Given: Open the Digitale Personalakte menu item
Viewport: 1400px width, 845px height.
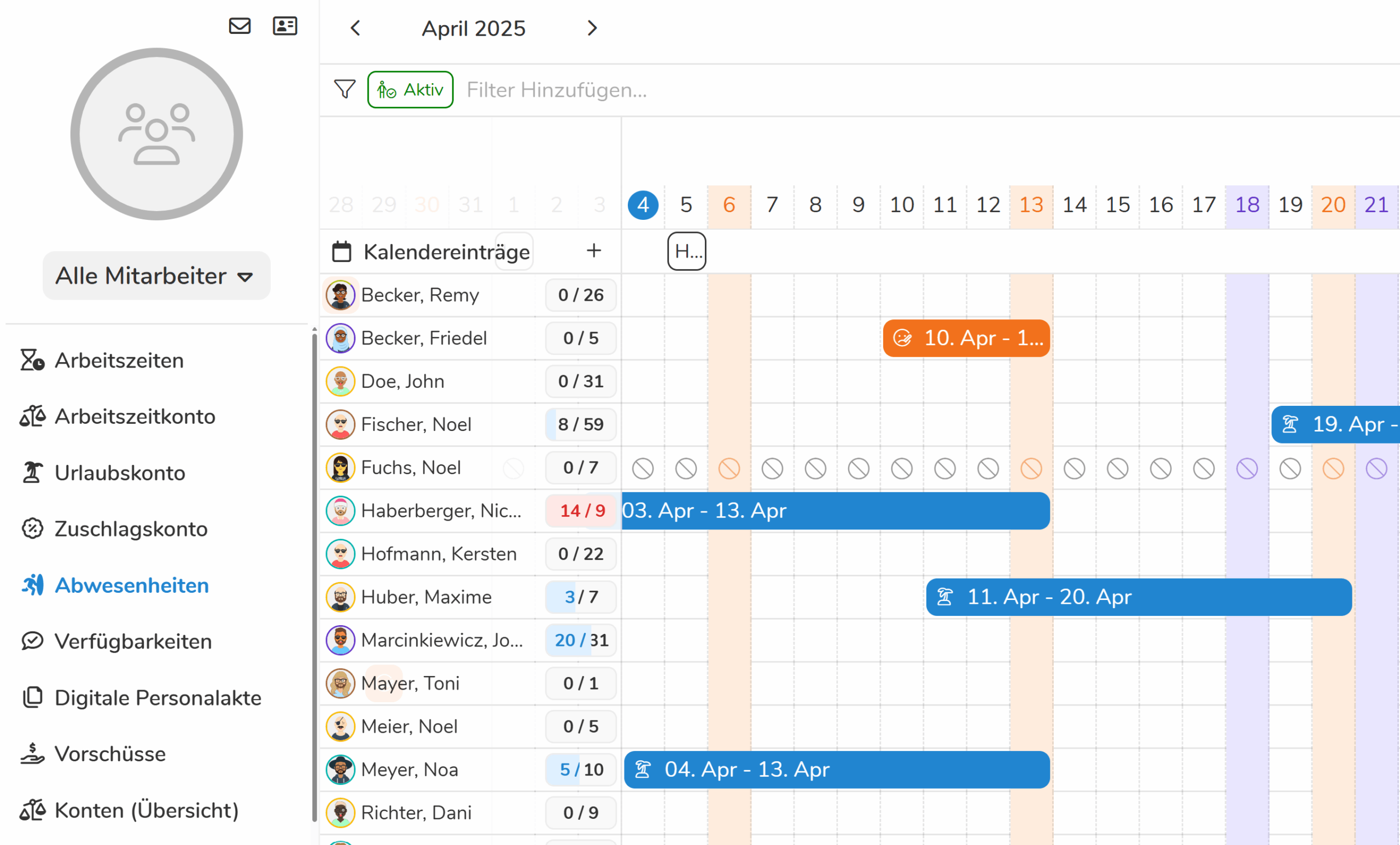Looking at the screenshot, I should [x=142, y=698].
